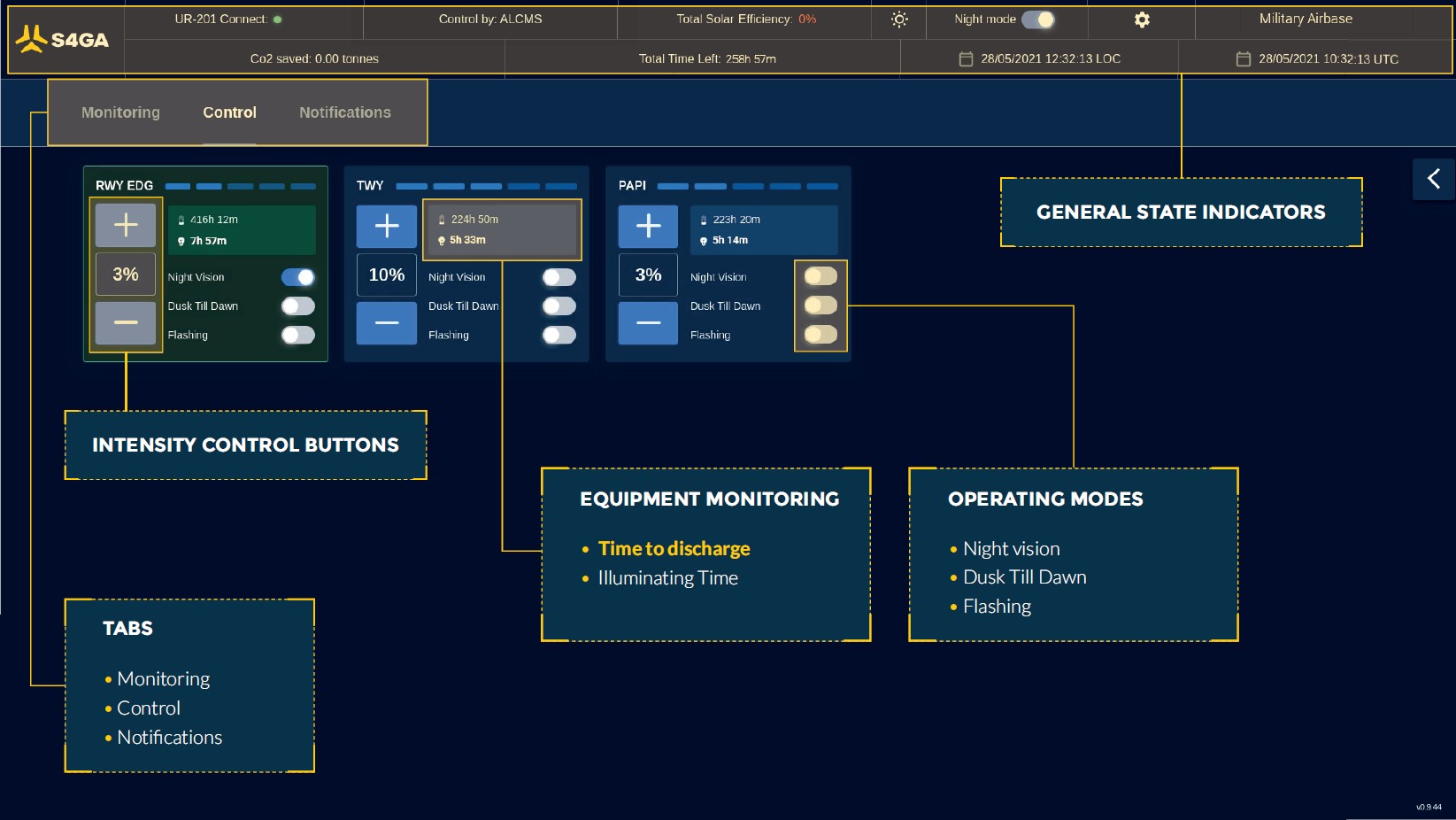Decrease PAPI intensity with the minus button
The image size is (1456, 820).
click(647, 323)
